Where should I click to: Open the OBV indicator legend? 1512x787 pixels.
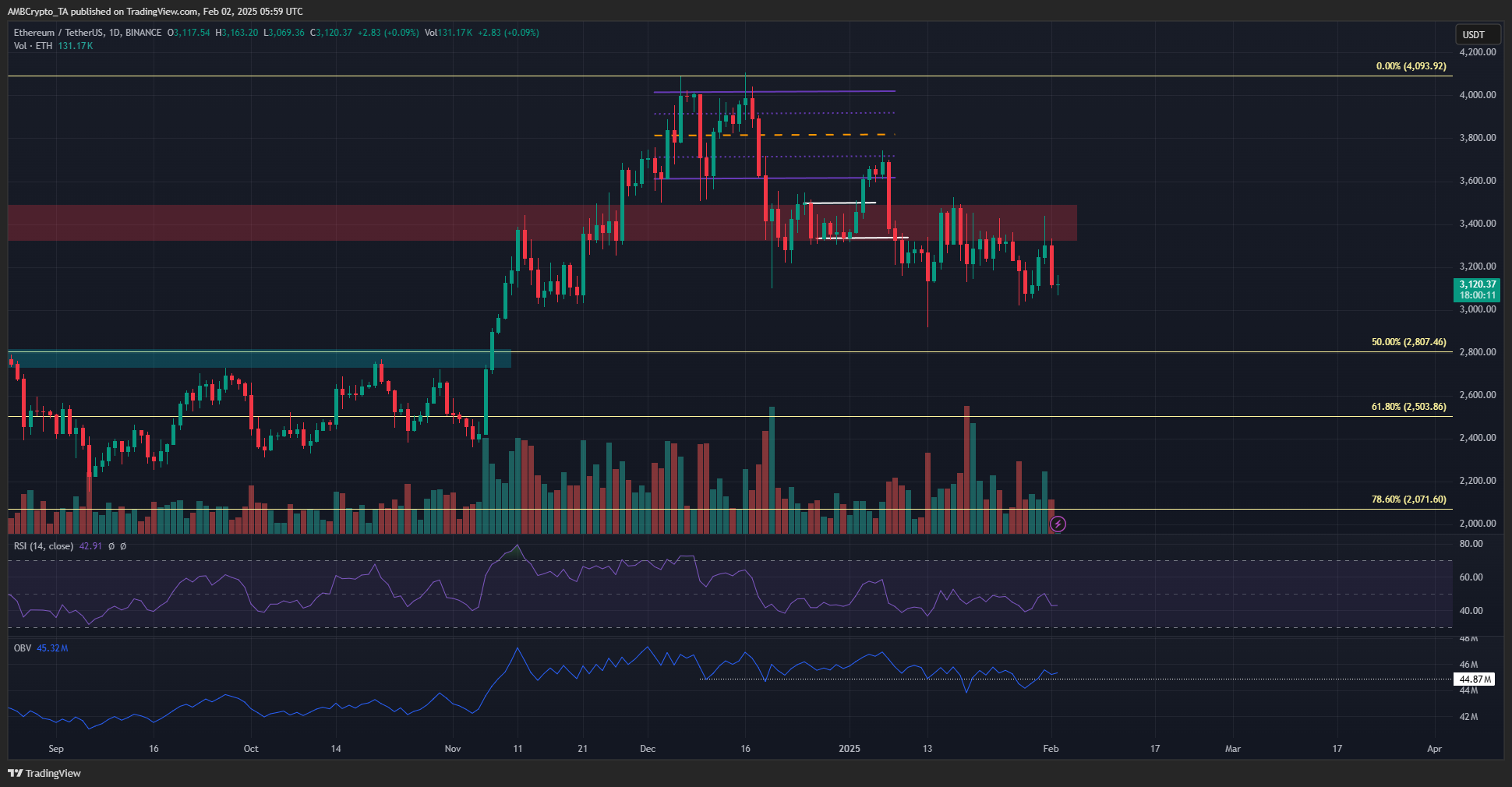[23, 648]
